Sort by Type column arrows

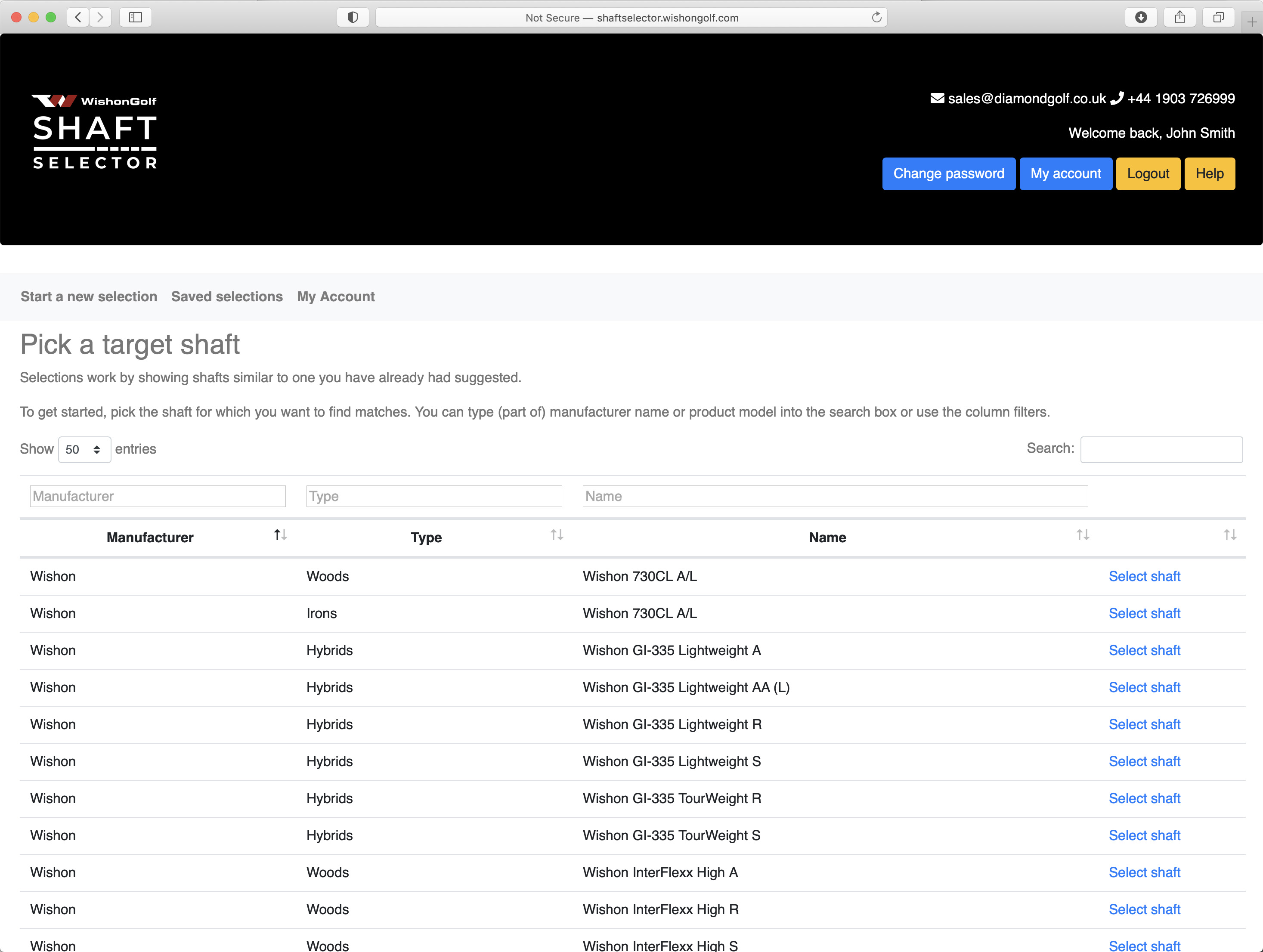tap(557, 535)
